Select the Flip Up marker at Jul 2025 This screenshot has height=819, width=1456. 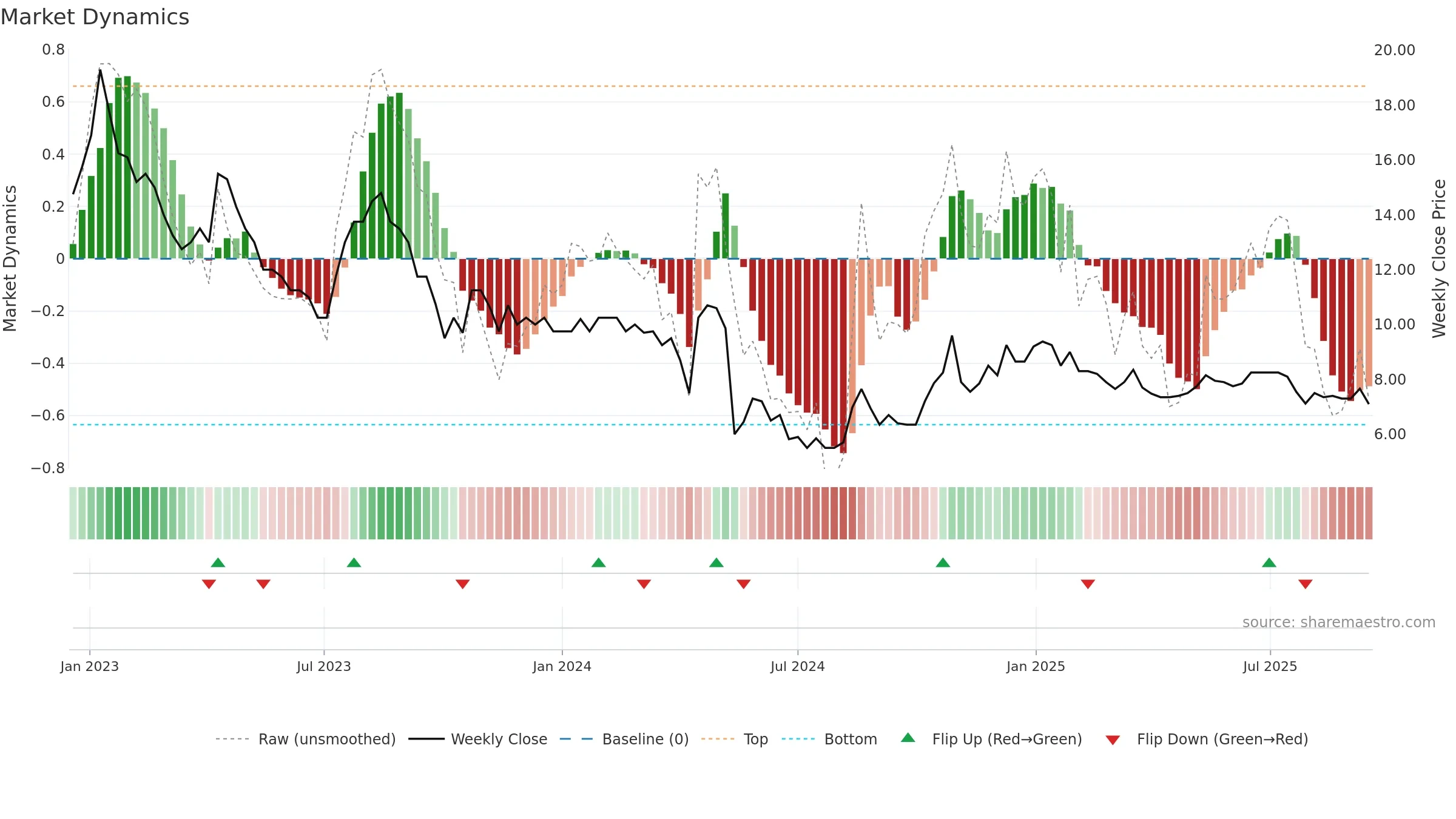click(x=1269, y=562)
